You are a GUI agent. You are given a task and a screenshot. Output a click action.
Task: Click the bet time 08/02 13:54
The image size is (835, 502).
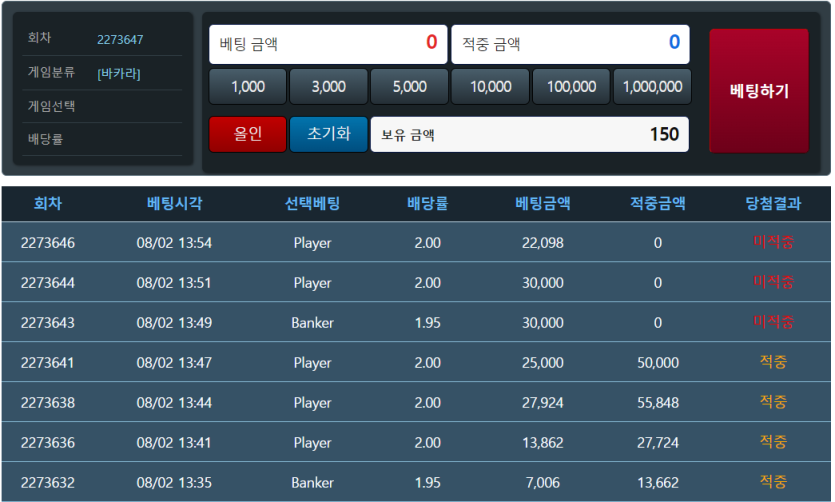174,243
